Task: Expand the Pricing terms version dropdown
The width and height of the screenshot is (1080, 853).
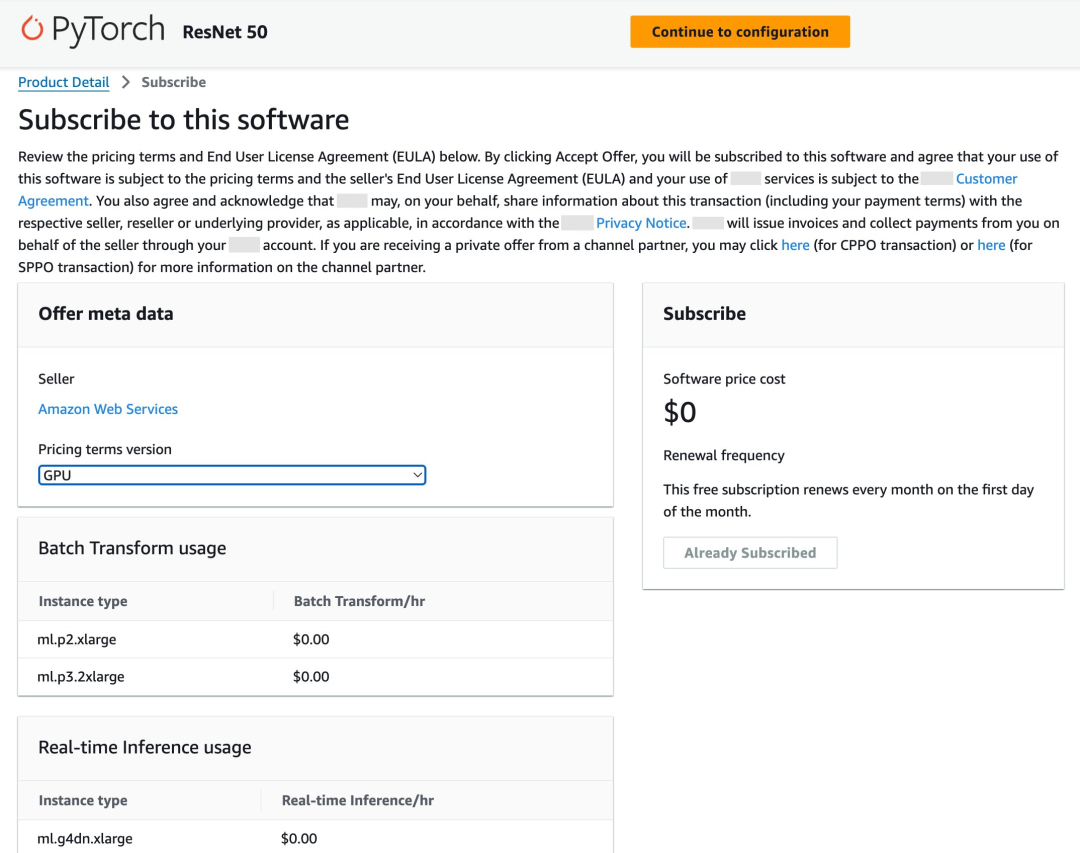Action: click(232, 475)
